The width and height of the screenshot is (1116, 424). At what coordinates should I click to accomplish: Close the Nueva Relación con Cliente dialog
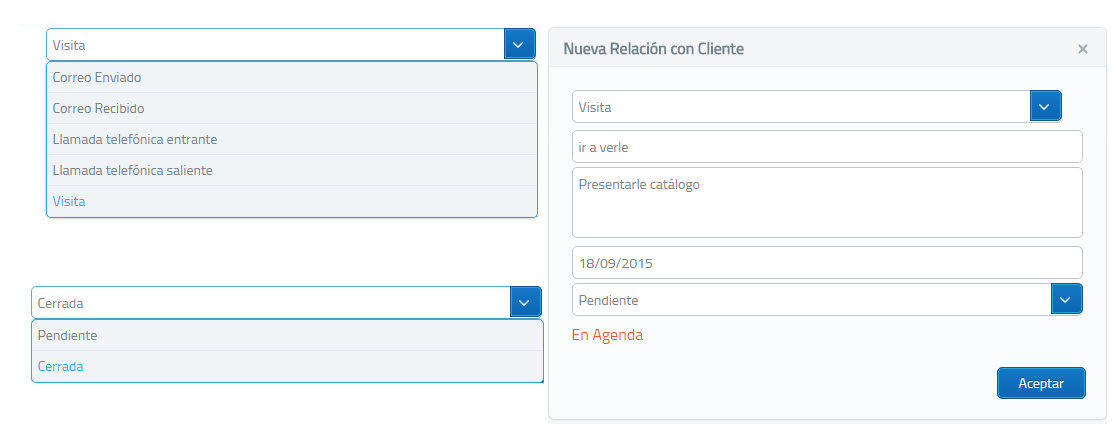[x=1083, y=48]
